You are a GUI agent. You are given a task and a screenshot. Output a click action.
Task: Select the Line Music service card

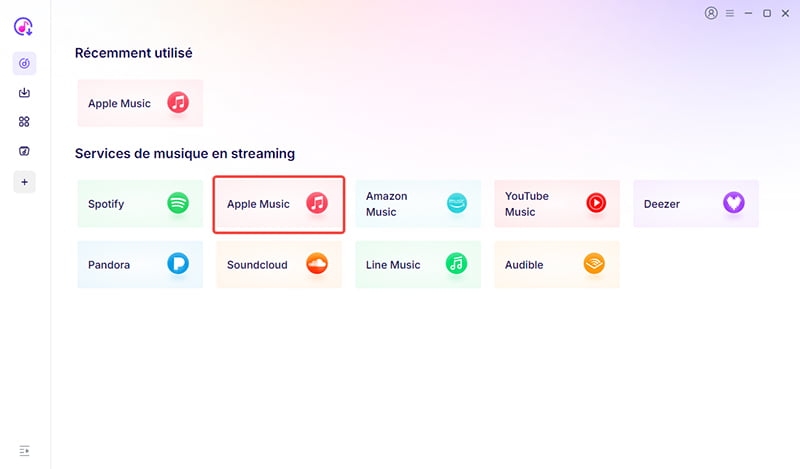click(418, 264)
